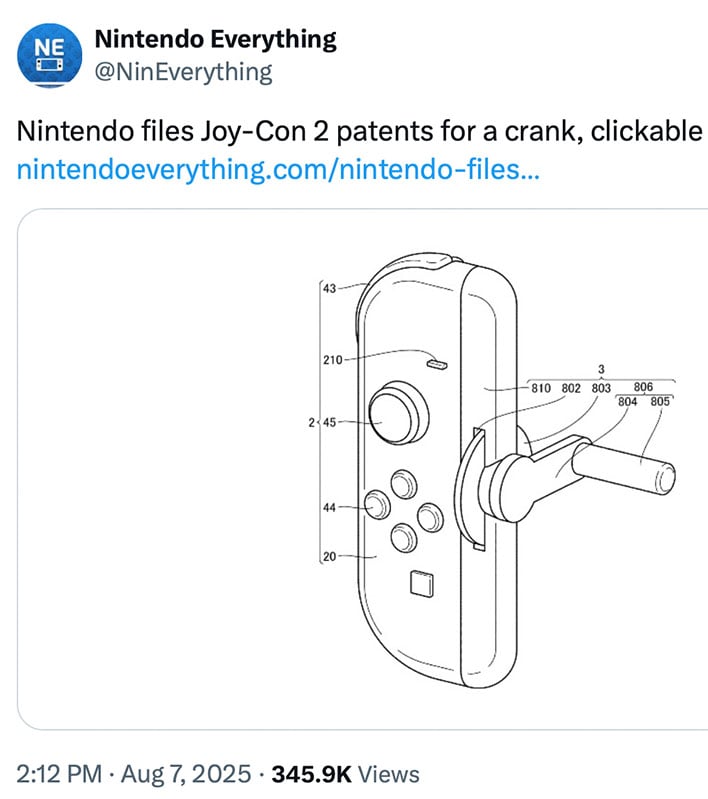This screenshot has width=708, height=799.
Task: Click the tweet text about Joy-Con 2 patents
Action: pyautogui.click(x=361, y=131)
